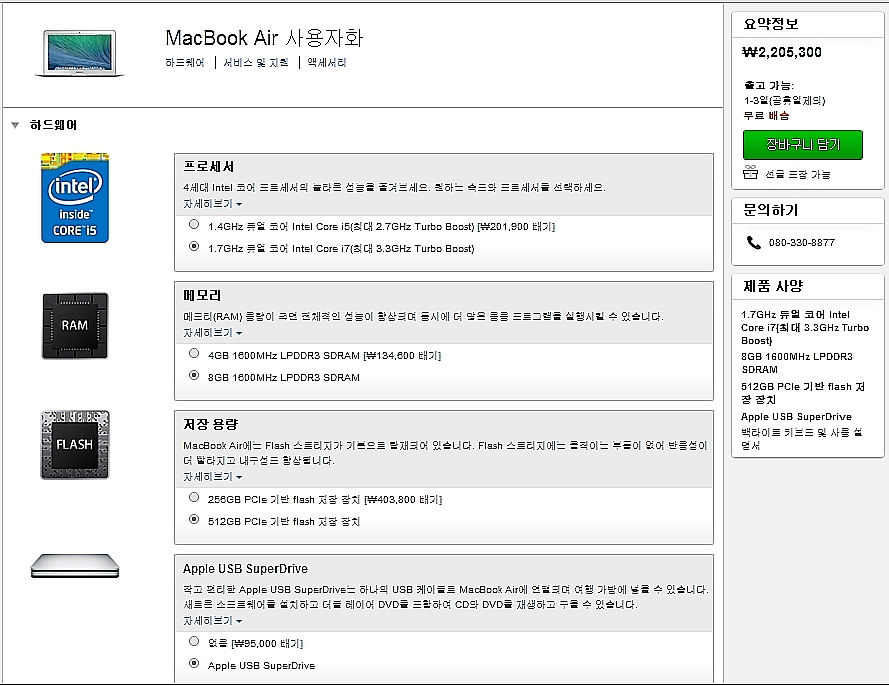The image size is (889, 686).
Task: Click the phone icon beside 080-330-8877
Action: coord(753,243)
